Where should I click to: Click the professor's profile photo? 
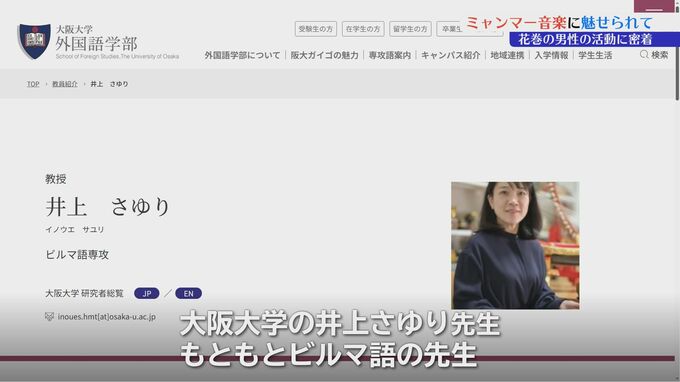point(515,245)
